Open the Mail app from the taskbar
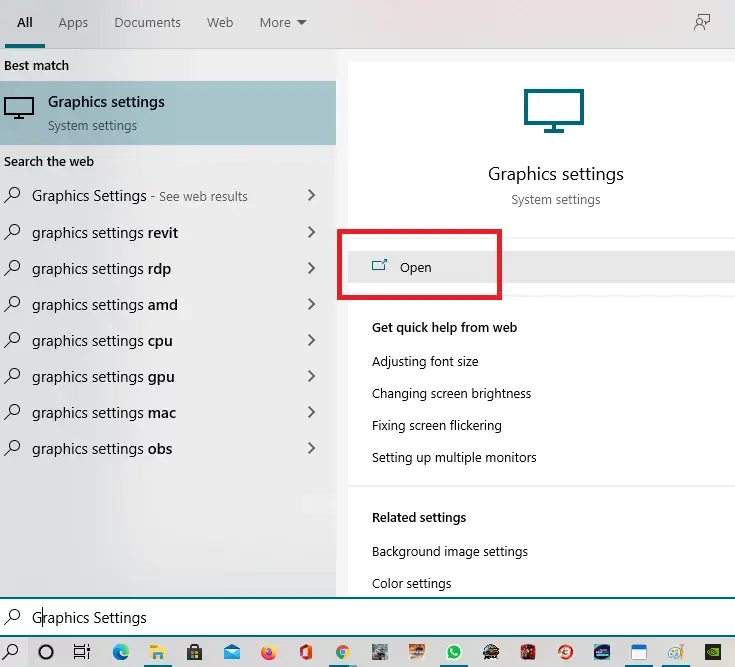The width and height of the screenshot is (735, 667). click(232, 652)
